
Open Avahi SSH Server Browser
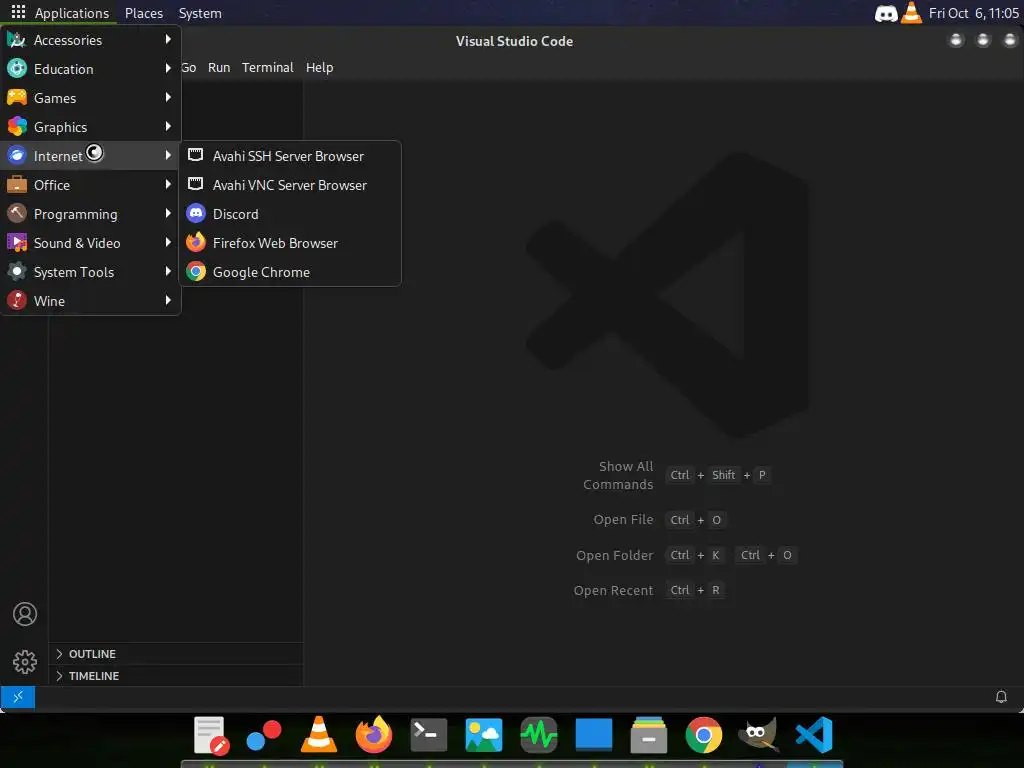290,156
